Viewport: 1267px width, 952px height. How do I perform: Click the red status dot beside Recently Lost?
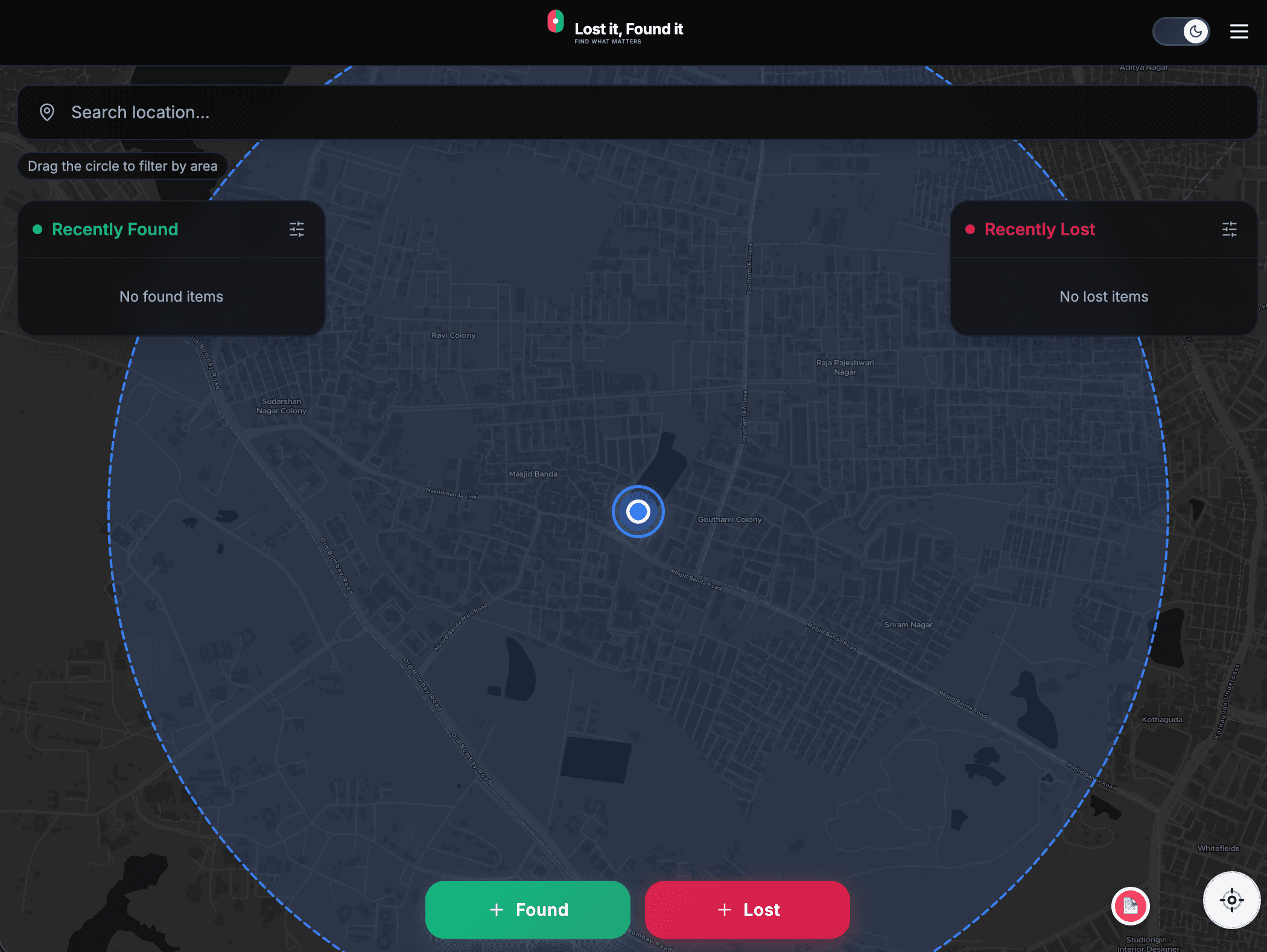coord(970,229)
